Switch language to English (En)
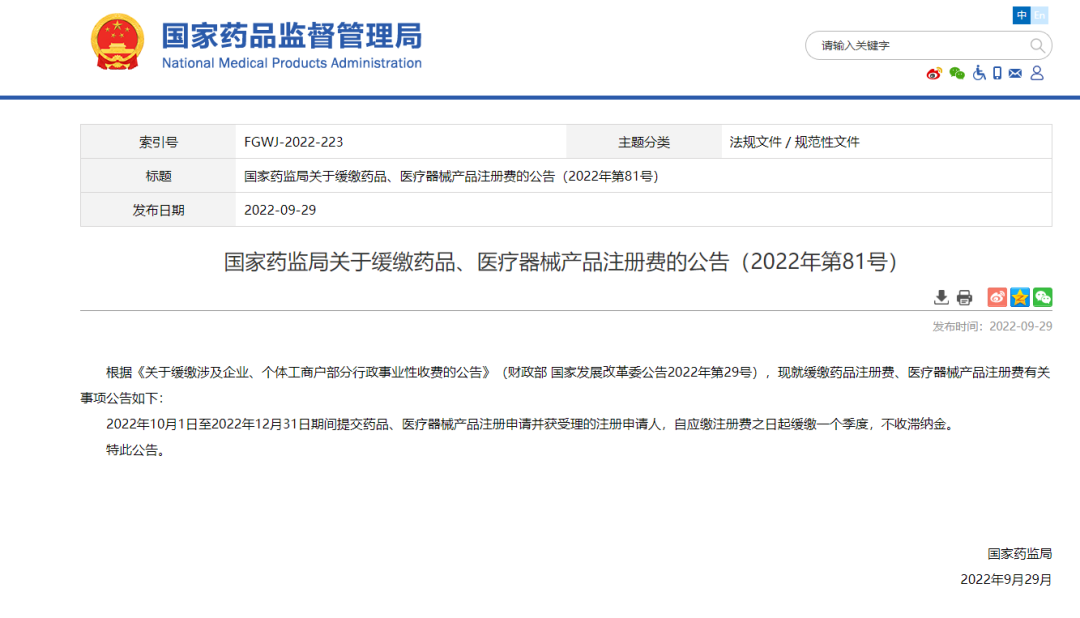Screen dimensions: 1080x618 tap(1040, 15)
